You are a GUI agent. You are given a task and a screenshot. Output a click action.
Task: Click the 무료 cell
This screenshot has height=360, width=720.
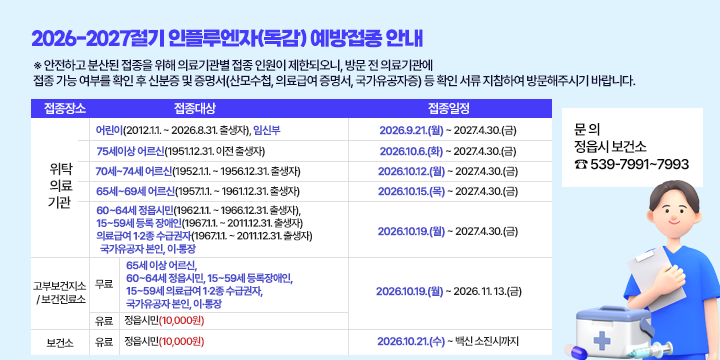[x=104, y=285]
